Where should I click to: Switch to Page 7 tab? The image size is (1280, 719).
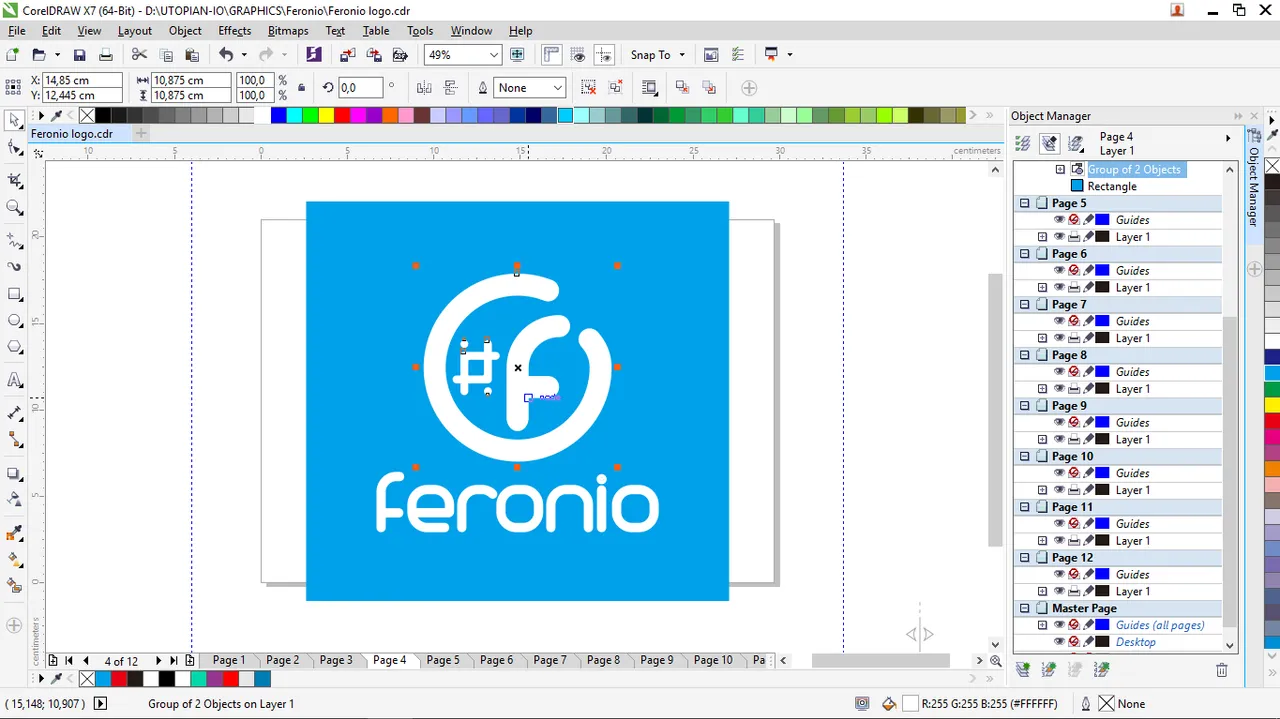click(x=550, y=660)
